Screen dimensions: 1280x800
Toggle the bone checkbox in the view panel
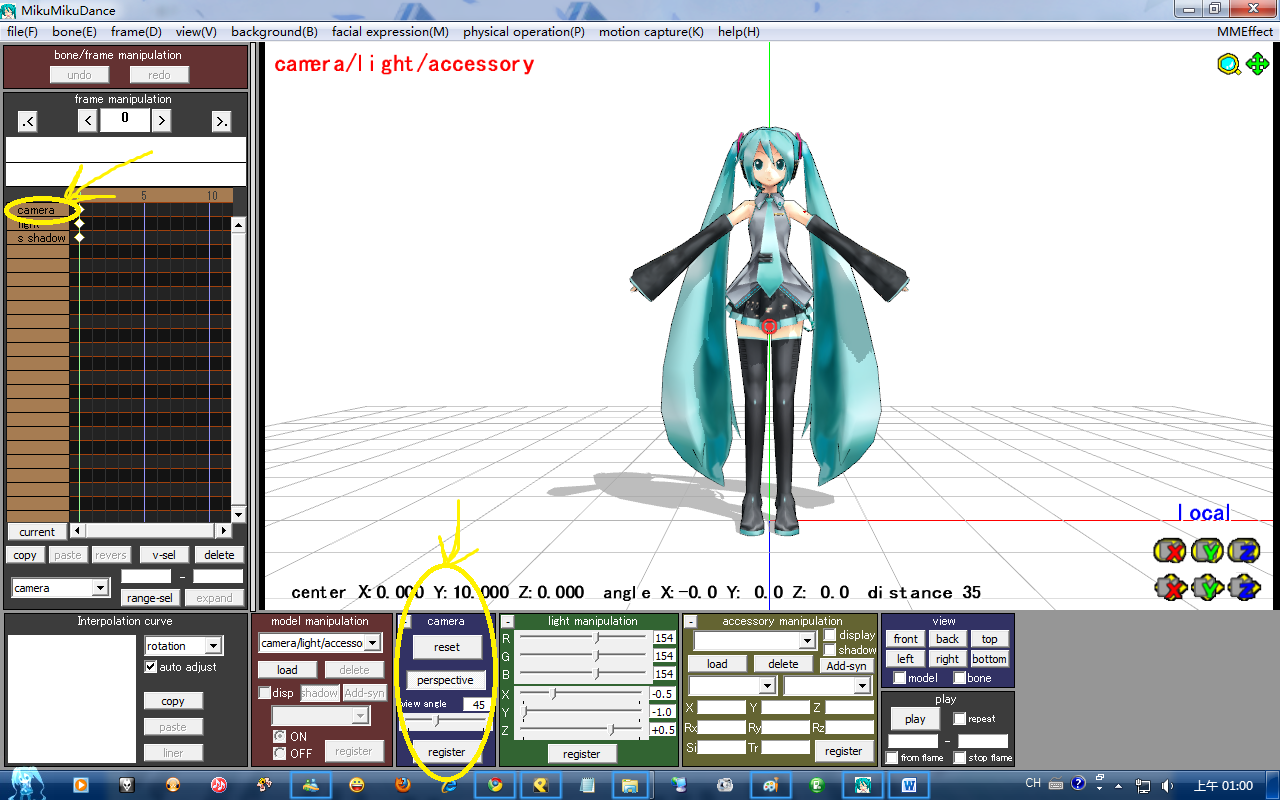tap(959, 678)
